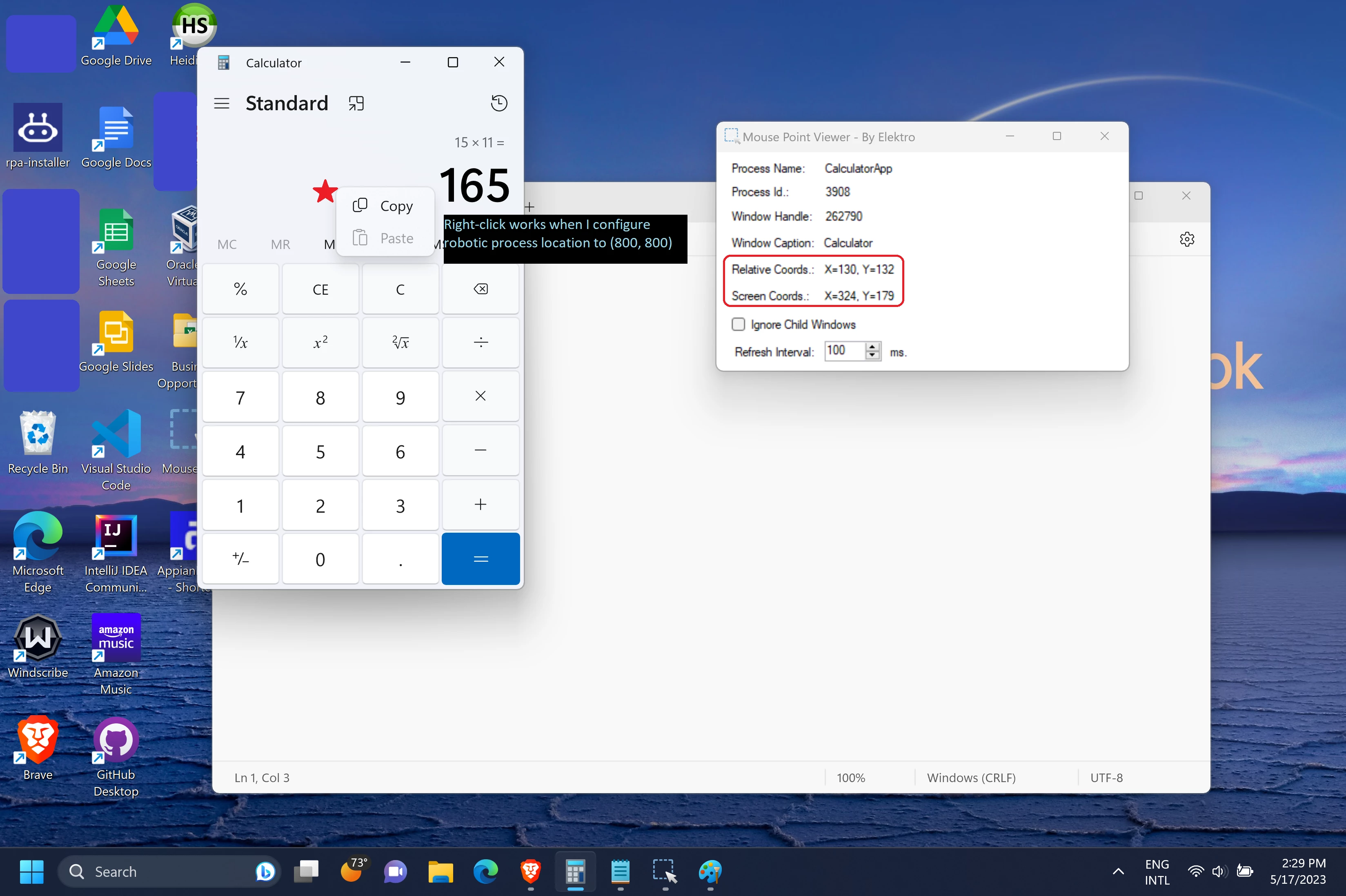Open Bing chat icon in the search box
The image size is (1346, 896).
(265, 872)
